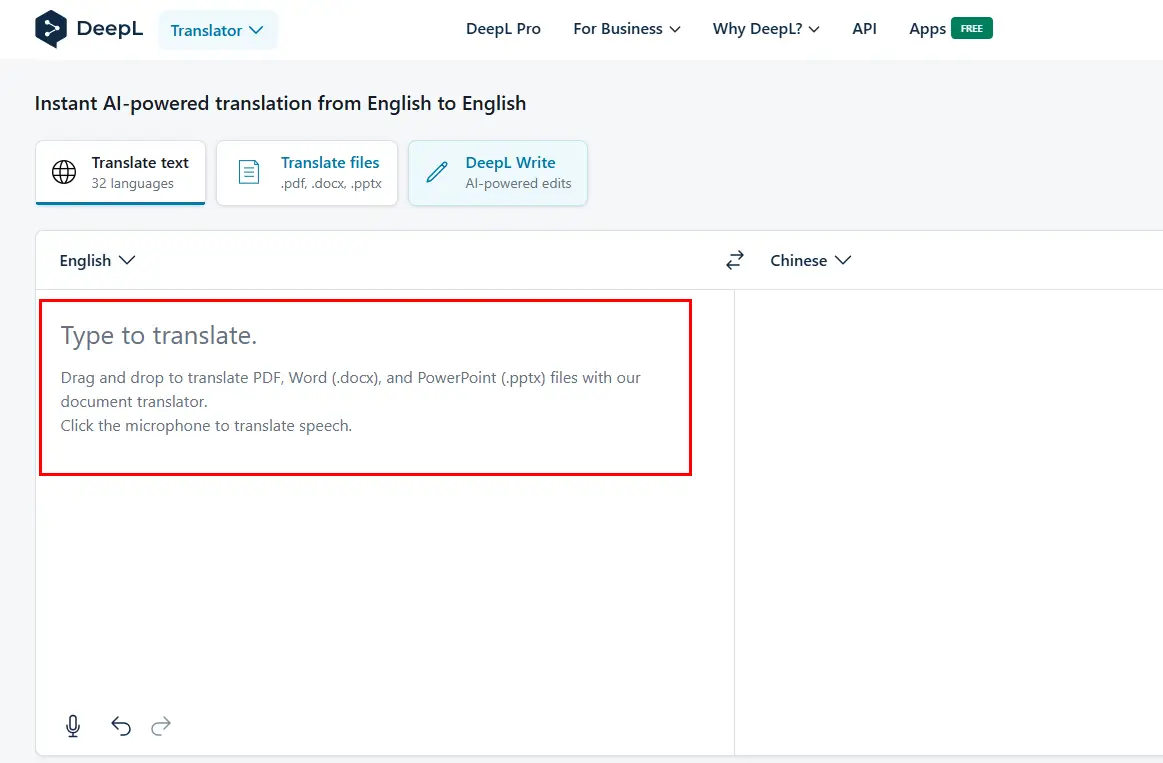Switch to the DeepL Write tab
1163x763 pixels.
tap(498, 173)
